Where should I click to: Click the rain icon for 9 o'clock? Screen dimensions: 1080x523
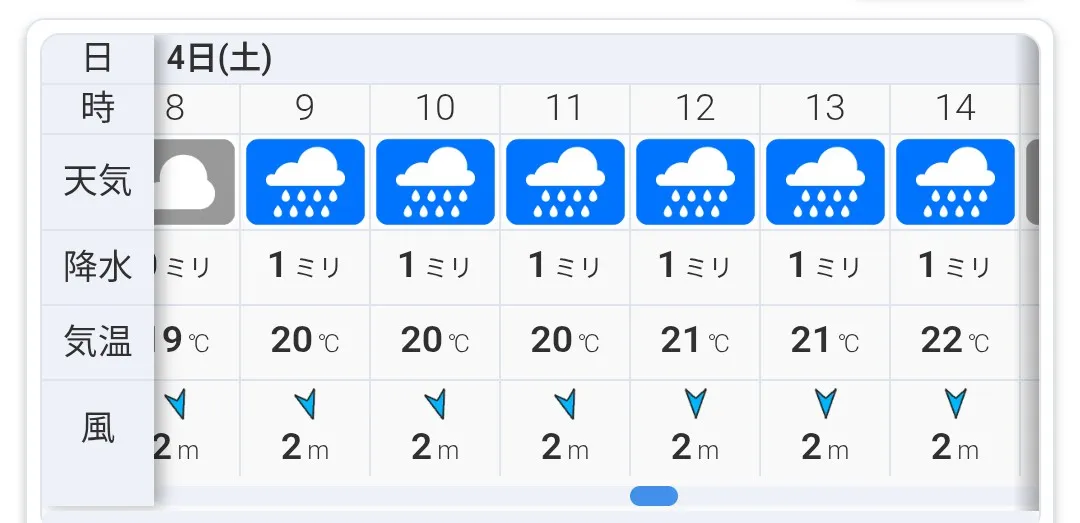pyautogui.click(x=305, y=182)
